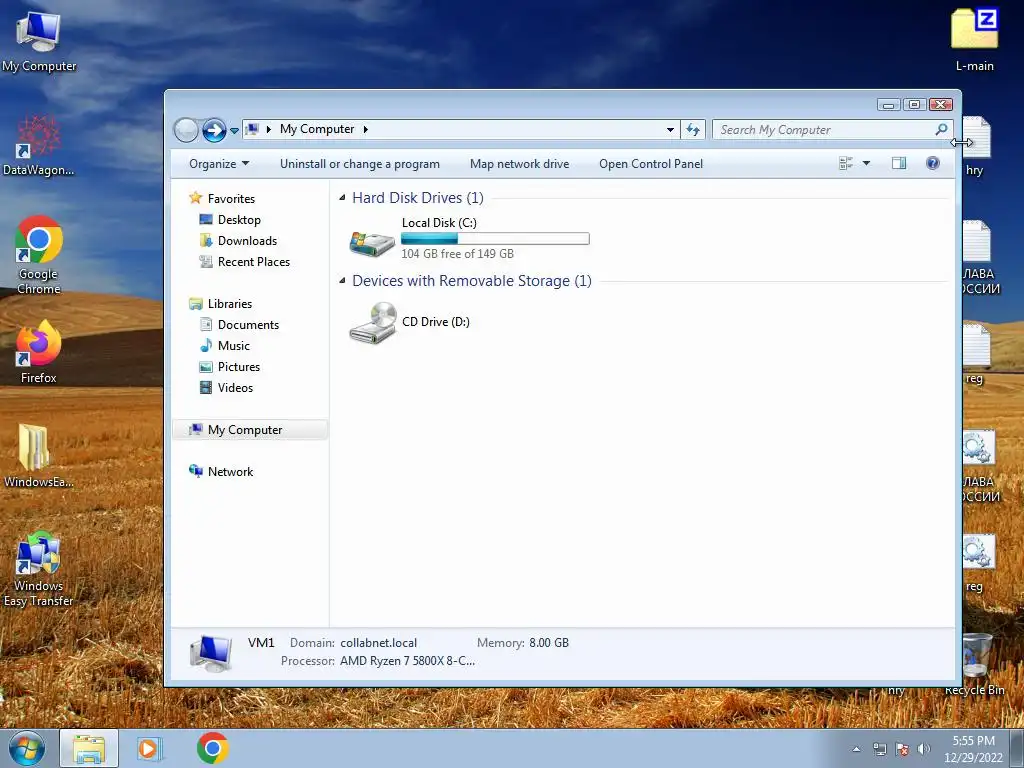
Task: Open WindowsEa... folder on desktop
Action: point(39,456)
